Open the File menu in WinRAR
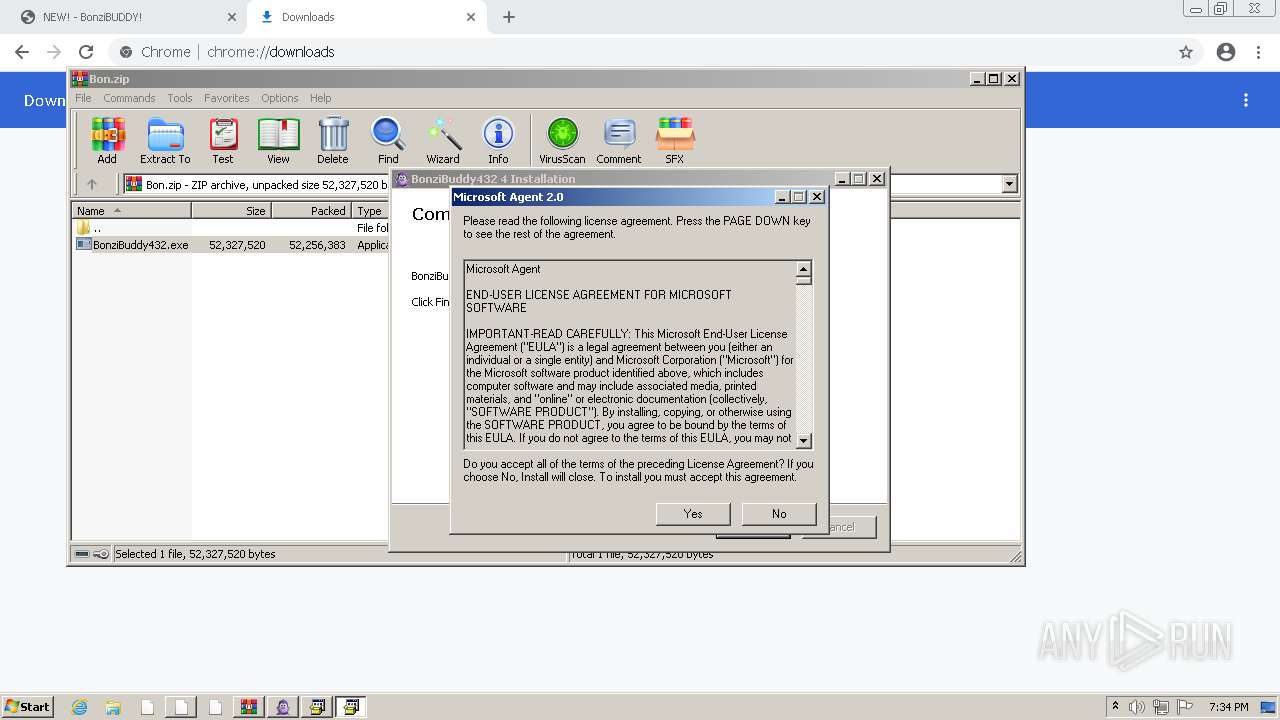Screen dimensions: 1280x720 point(83,98)
